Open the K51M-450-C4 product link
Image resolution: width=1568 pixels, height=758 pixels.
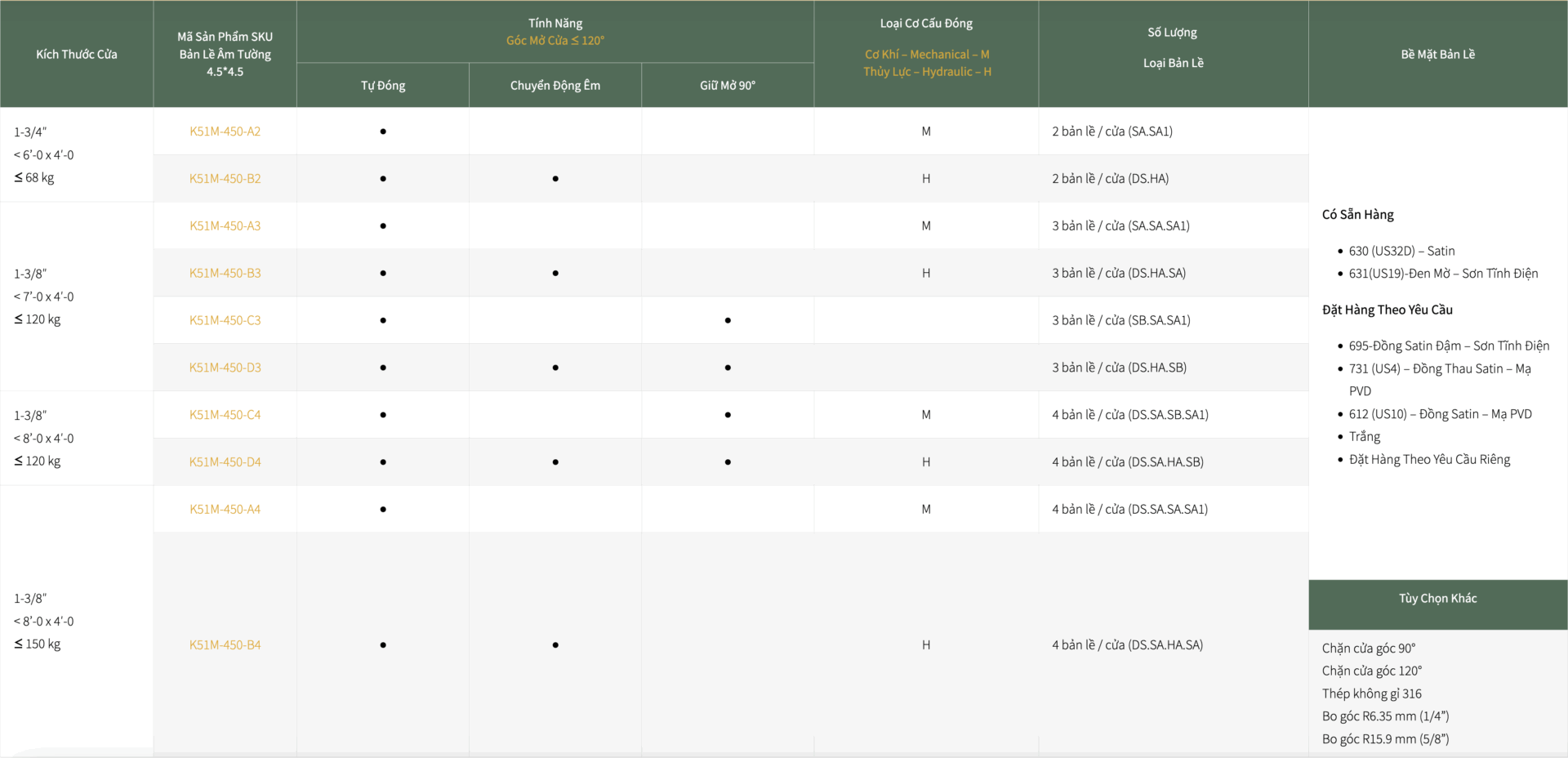(225, 415)
